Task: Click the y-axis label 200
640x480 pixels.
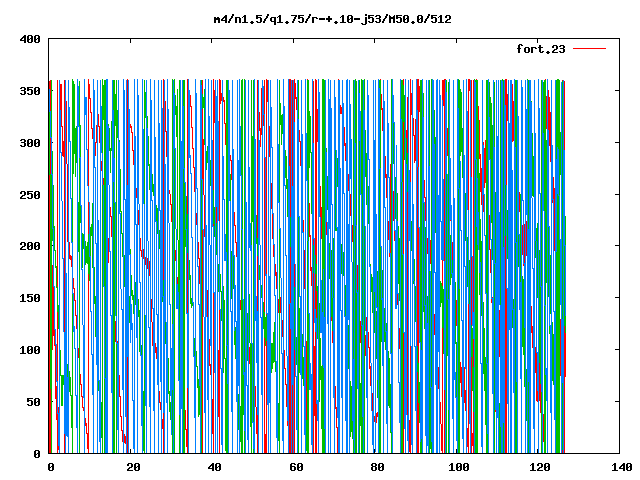Action: (30, 246)
